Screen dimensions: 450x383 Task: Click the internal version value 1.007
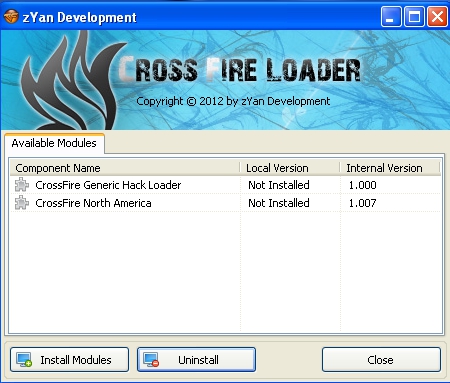[x=362, y=203]
